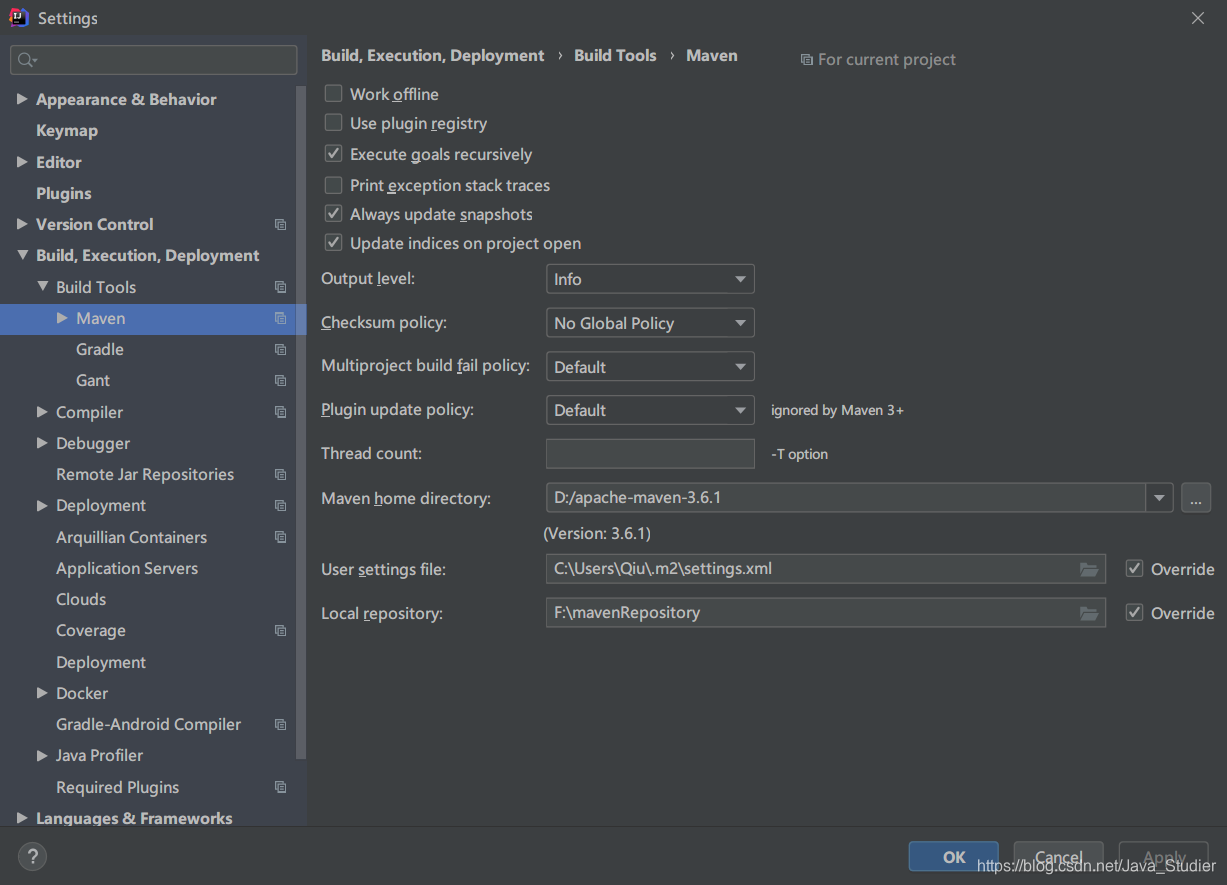Click project-level icon beside Gant row

pos(281,381)
